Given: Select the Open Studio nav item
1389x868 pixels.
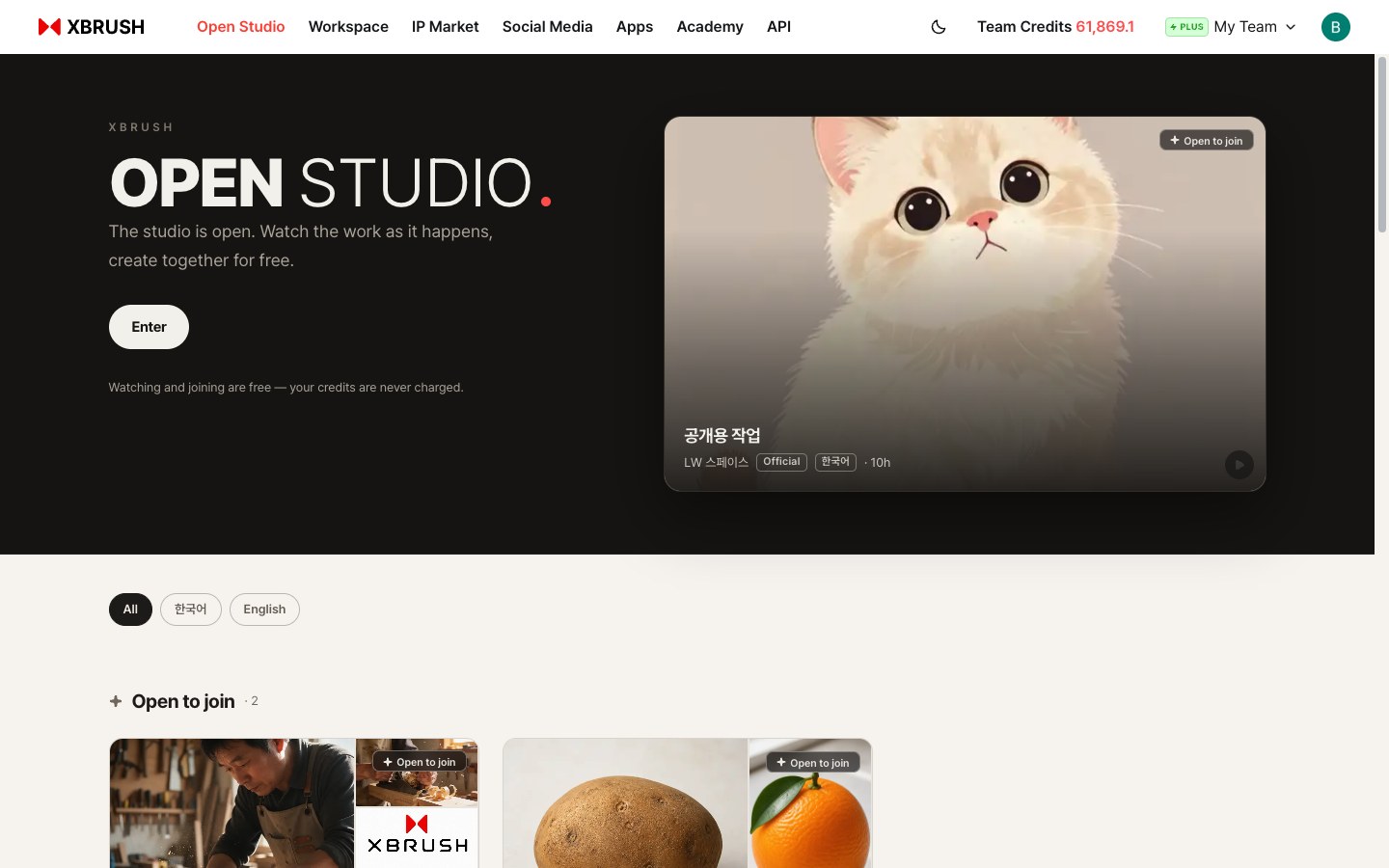Looking at the screenshot, I should coord(241,27).
